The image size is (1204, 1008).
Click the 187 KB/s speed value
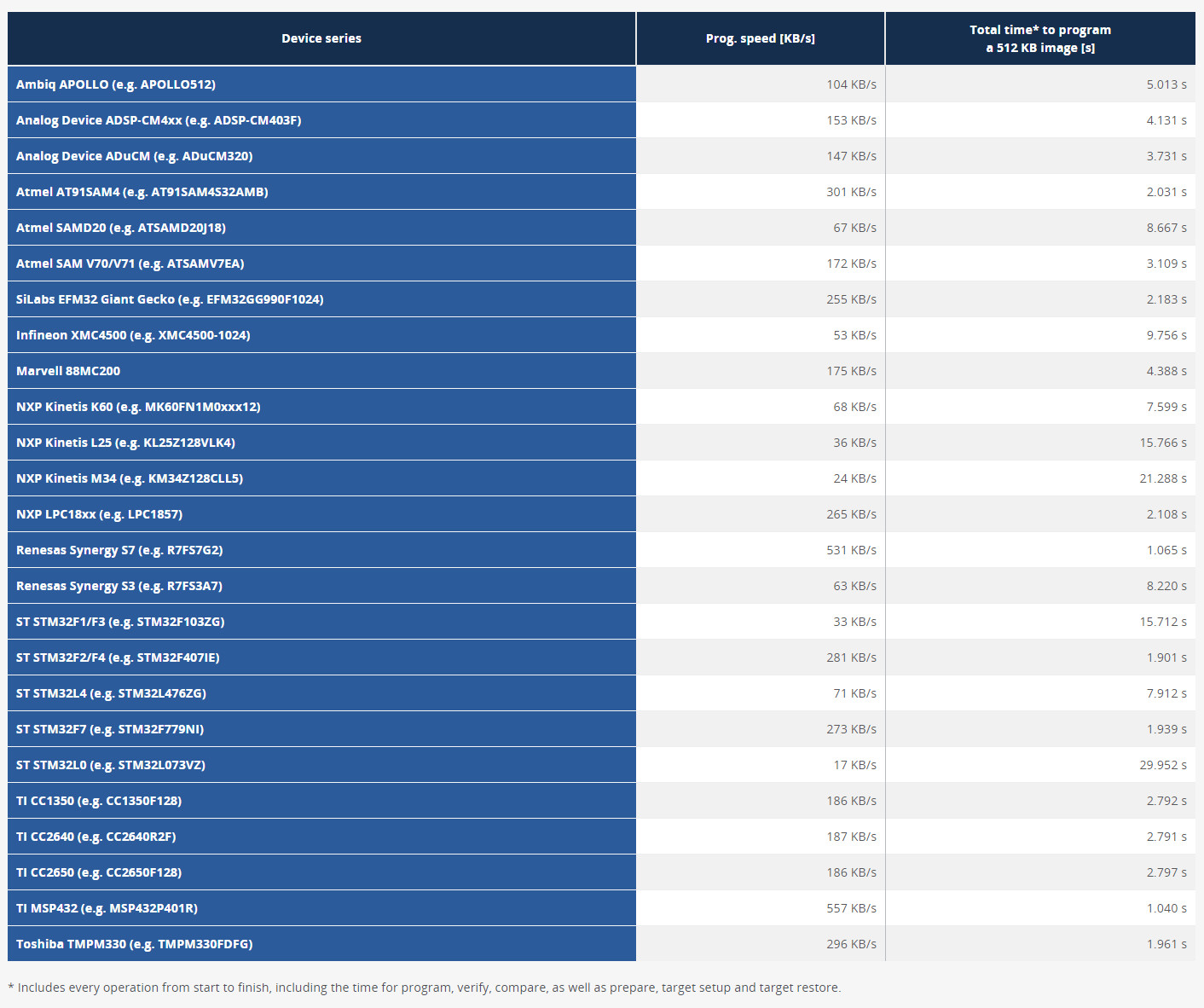coord(851,837)
